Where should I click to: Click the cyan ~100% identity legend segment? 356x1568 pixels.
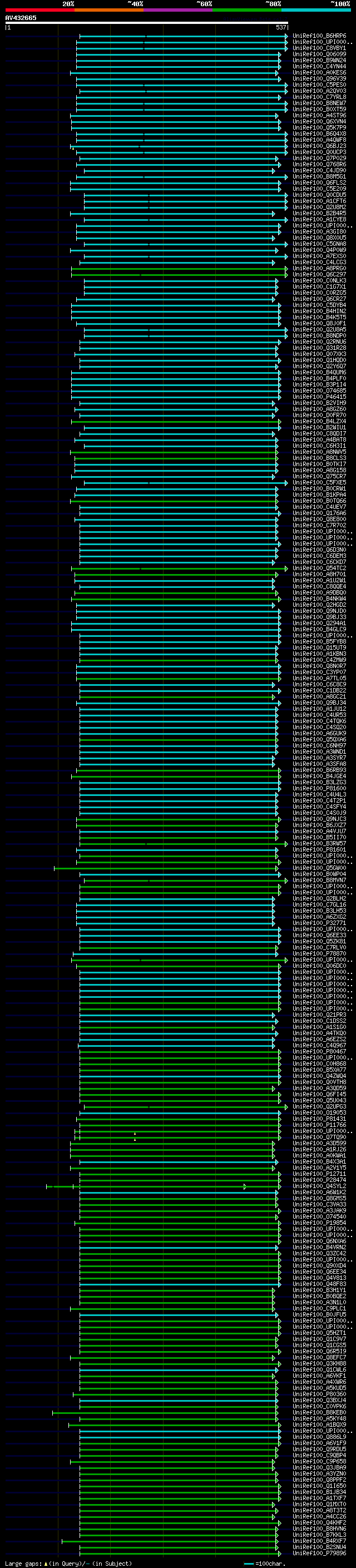click(x=315, y=10)
